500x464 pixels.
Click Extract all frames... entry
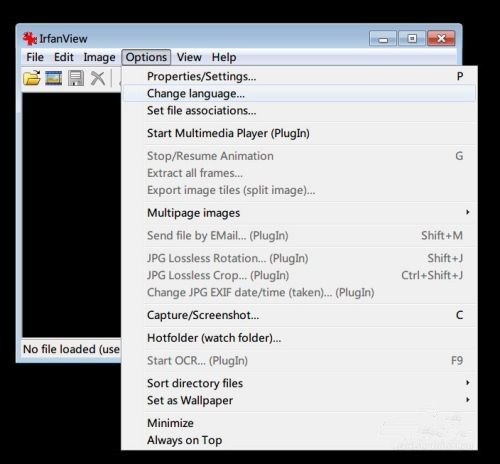click(x=299, y=173)
